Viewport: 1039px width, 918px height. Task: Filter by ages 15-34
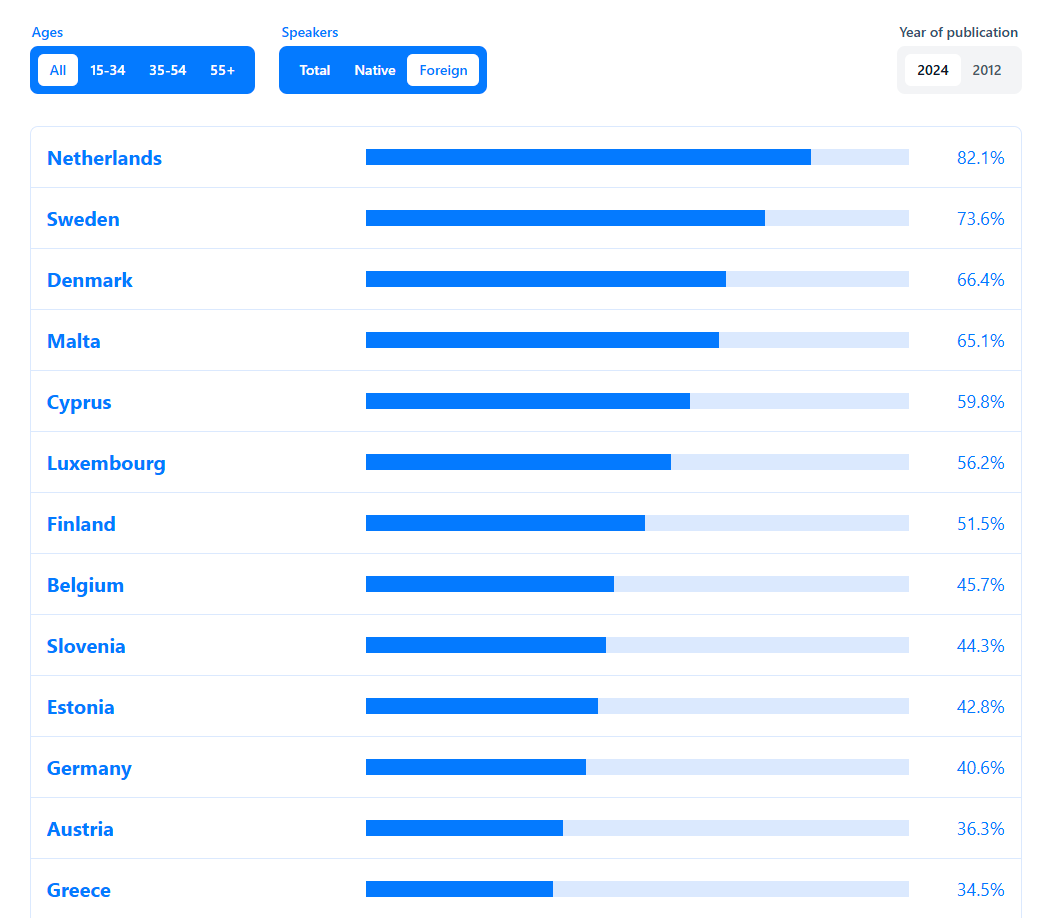click(x=107, y=70)
